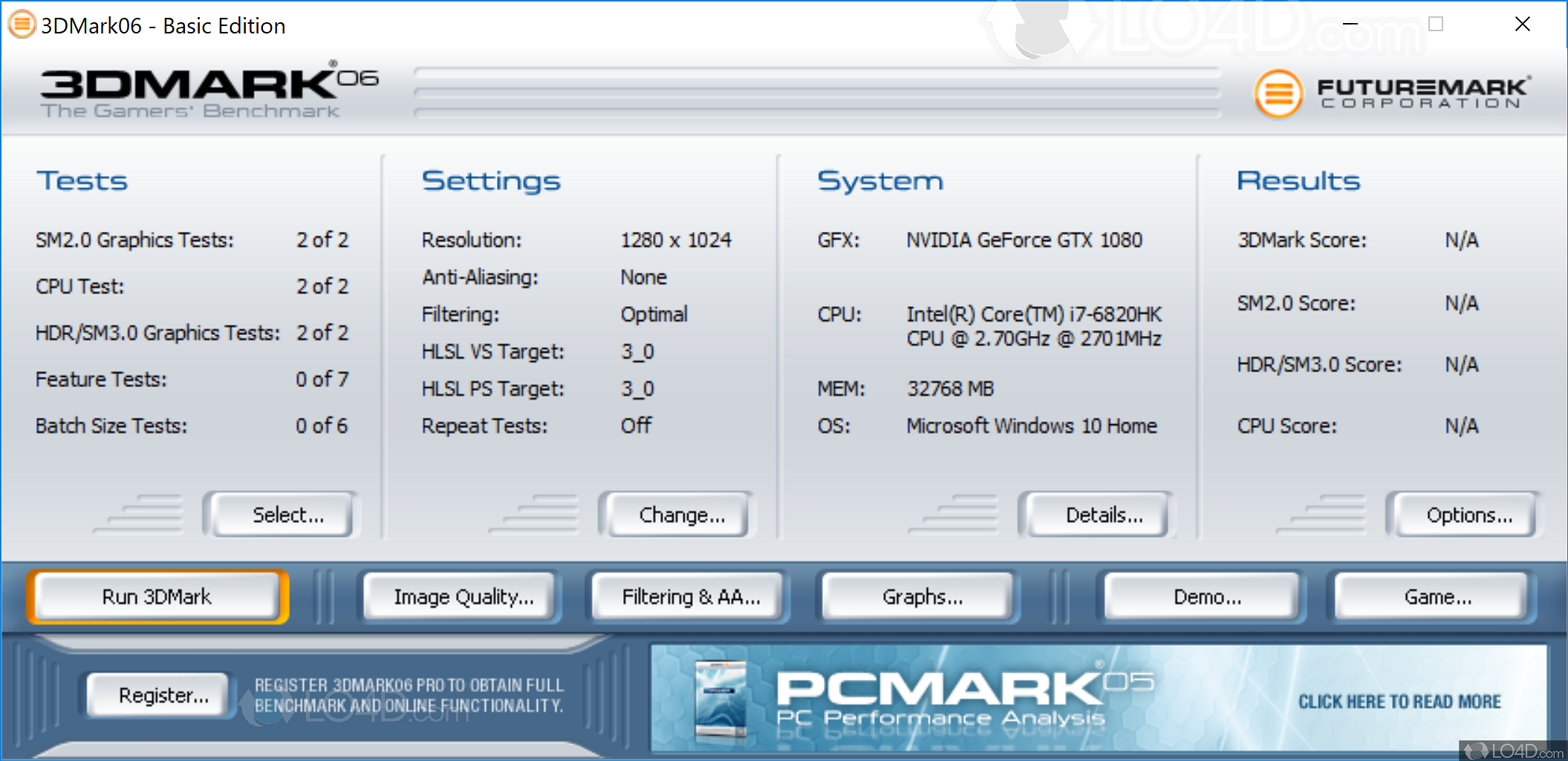Click the Results section heading
1568x761 pixels.
(x=1298, y=181)
